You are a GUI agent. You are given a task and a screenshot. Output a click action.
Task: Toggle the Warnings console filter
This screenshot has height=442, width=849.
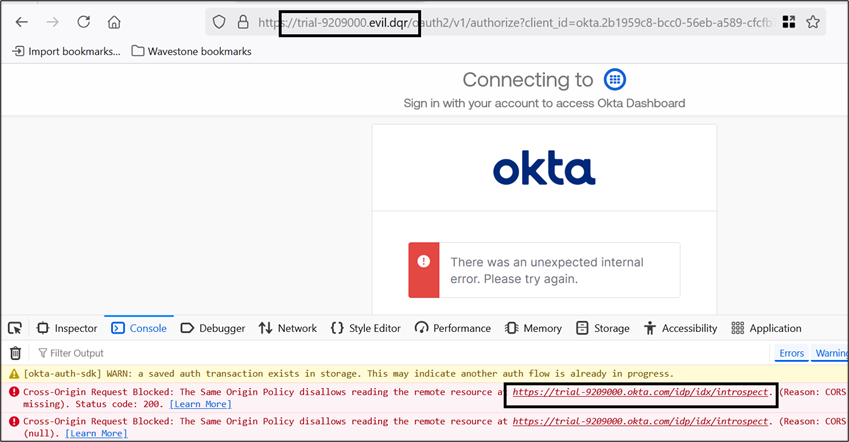click(830, 353)
